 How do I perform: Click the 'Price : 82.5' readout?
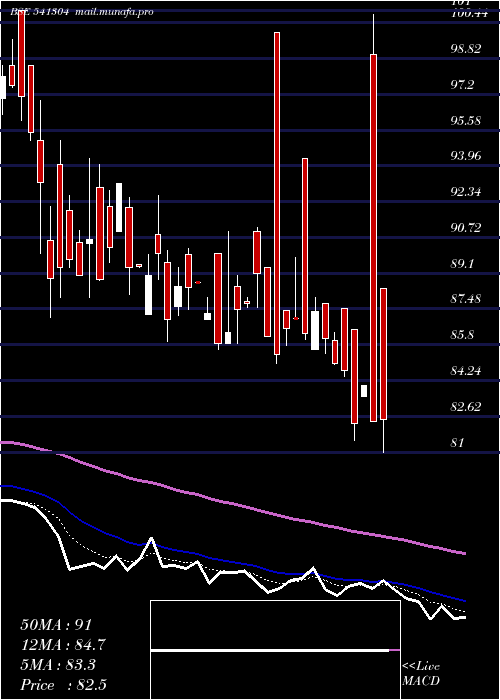click(x=63, y=685)
